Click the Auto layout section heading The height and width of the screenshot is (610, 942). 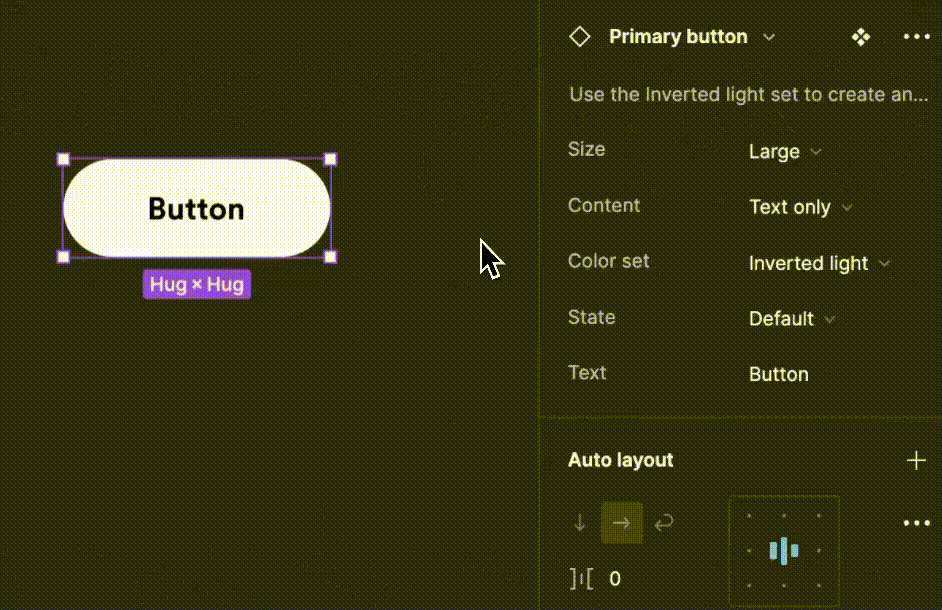(x=621, y=460)
